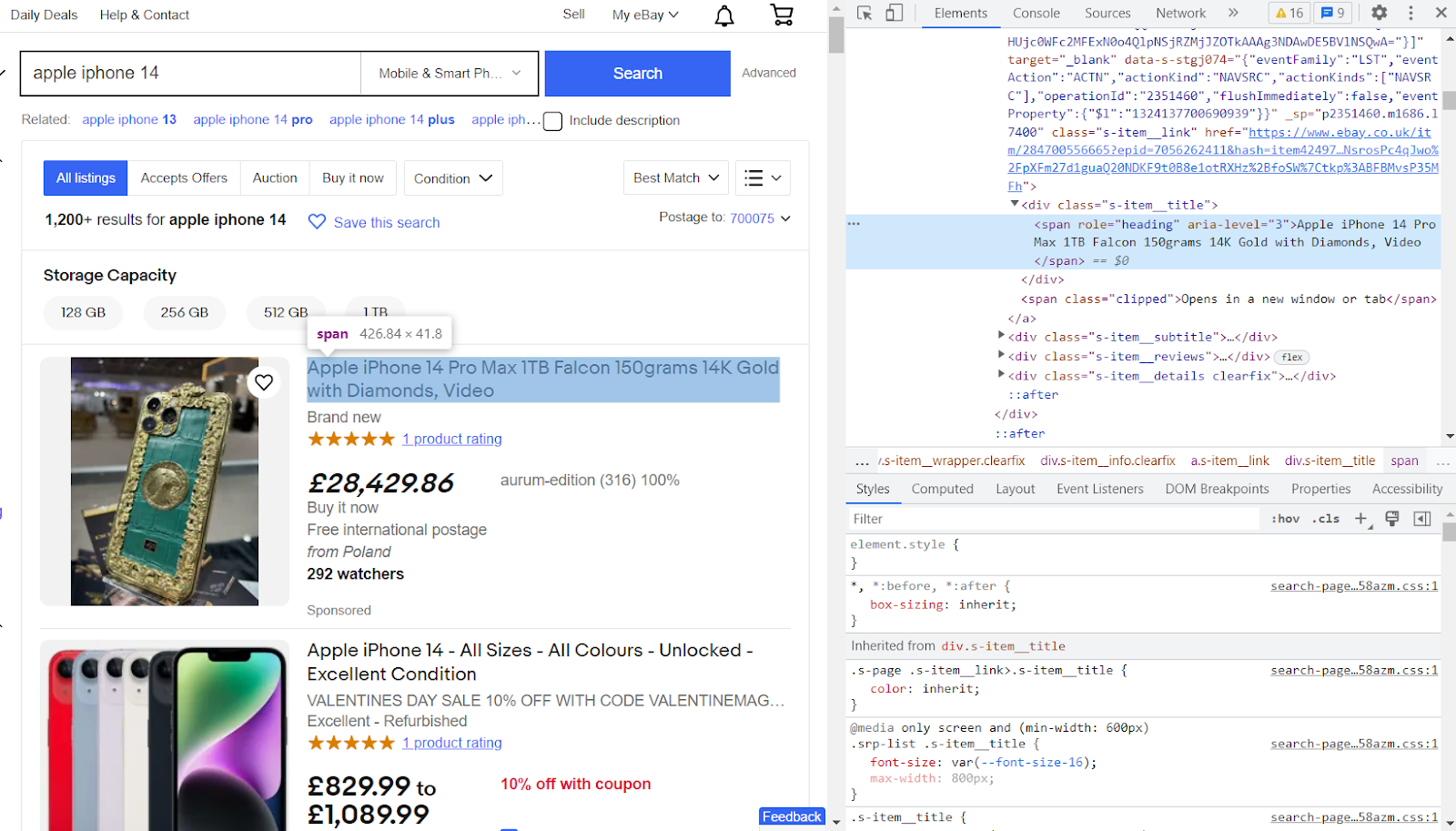
Task: Open the Event Listeners tab
Action: (x=1100, y=489)
